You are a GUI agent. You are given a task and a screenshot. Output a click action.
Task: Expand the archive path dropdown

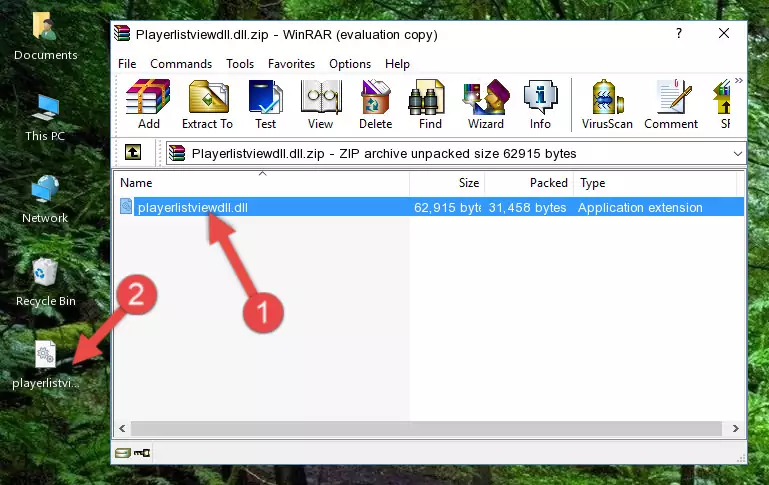[x=738, y=153]
